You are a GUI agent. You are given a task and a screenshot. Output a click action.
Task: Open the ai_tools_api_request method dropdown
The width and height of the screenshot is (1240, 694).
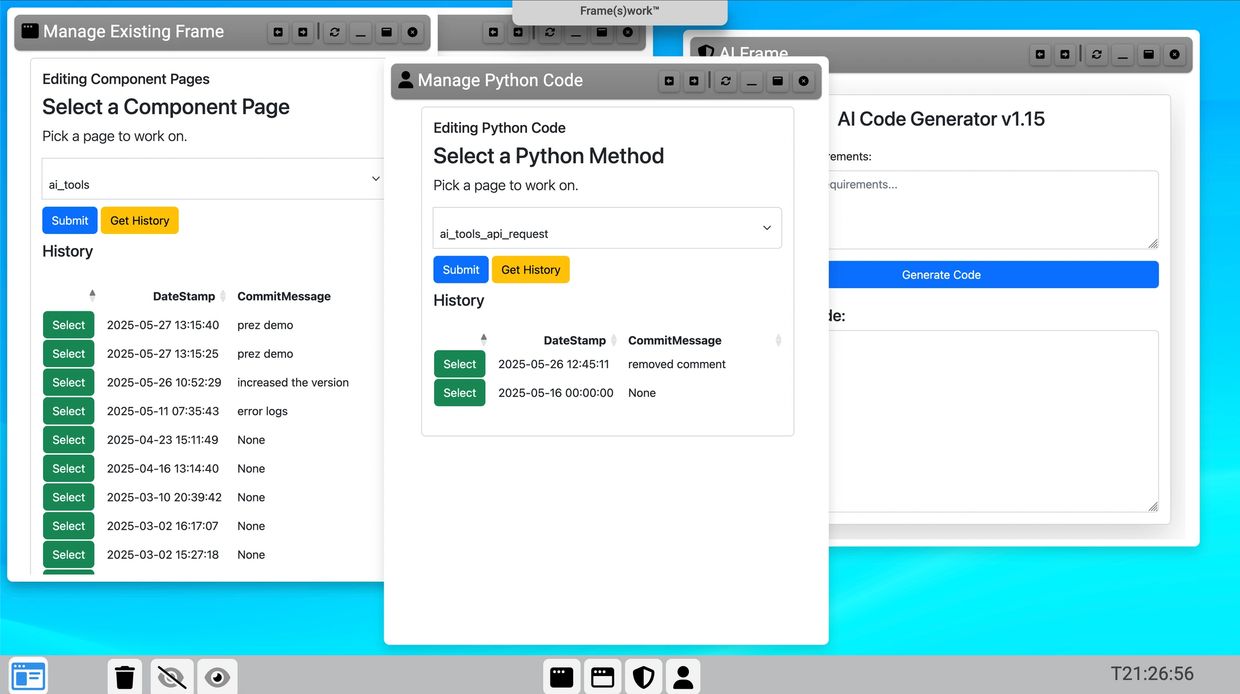(607, 229)
